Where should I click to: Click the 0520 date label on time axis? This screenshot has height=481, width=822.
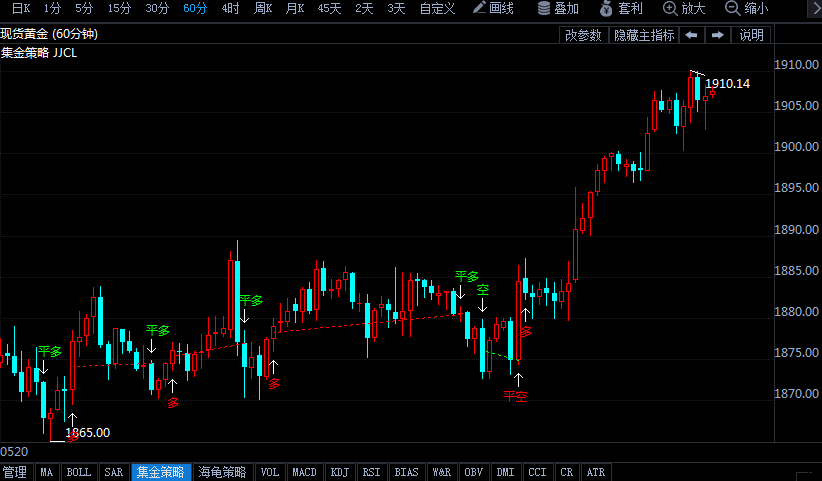(14, 452)
